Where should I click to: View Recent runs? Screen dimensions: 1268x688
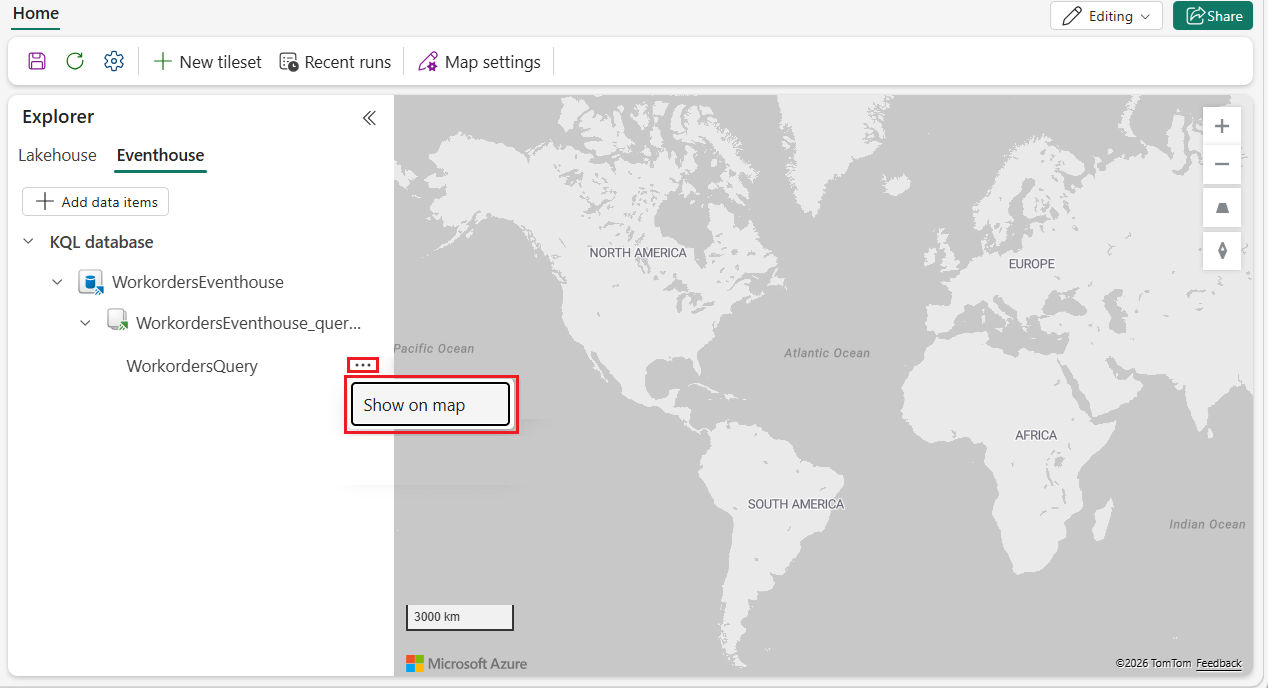point(335,61)
